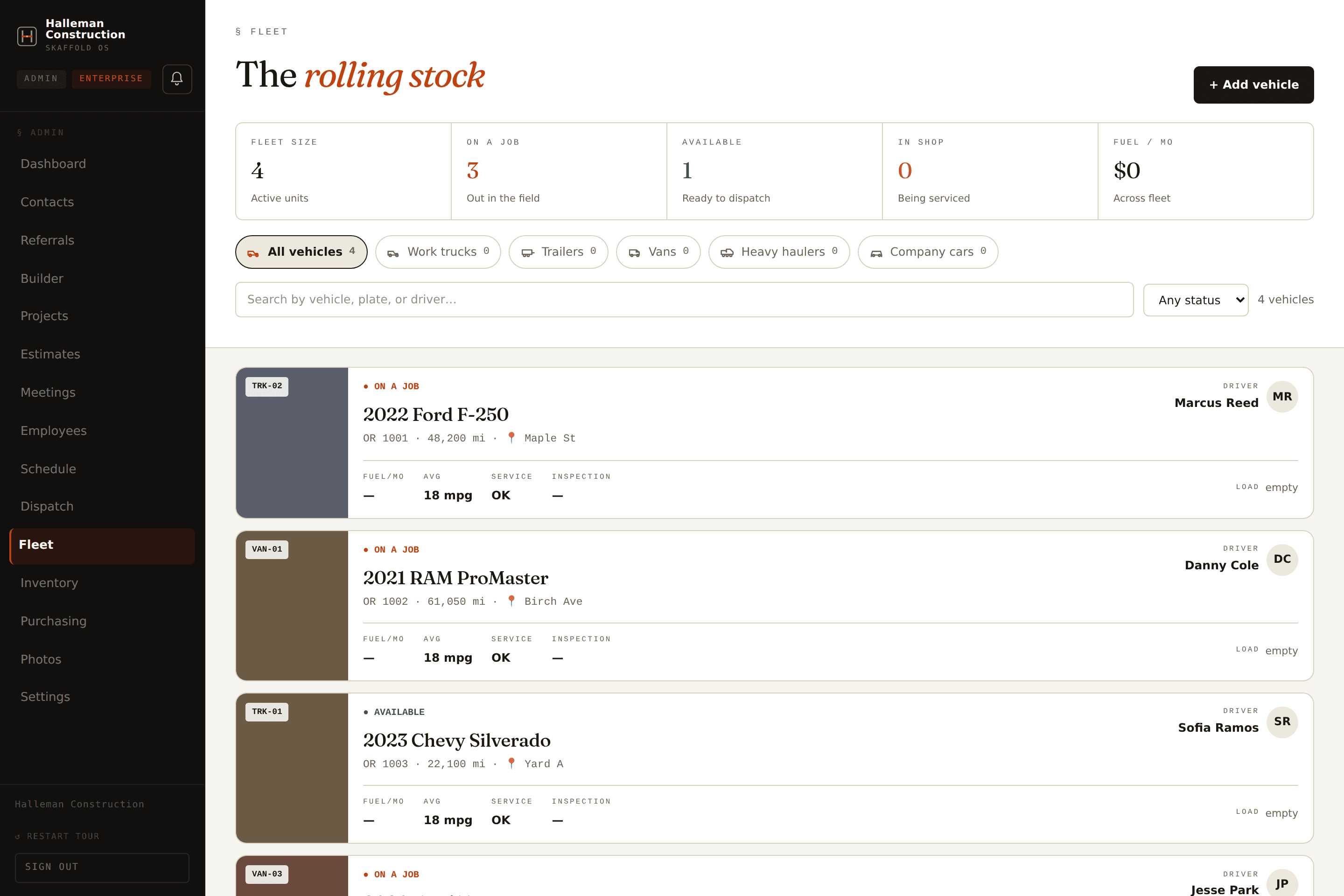This screenshot has width=1344, height=896.
Task: Click the 'OR 1003' plate text
Action: [x=386, y=764]
